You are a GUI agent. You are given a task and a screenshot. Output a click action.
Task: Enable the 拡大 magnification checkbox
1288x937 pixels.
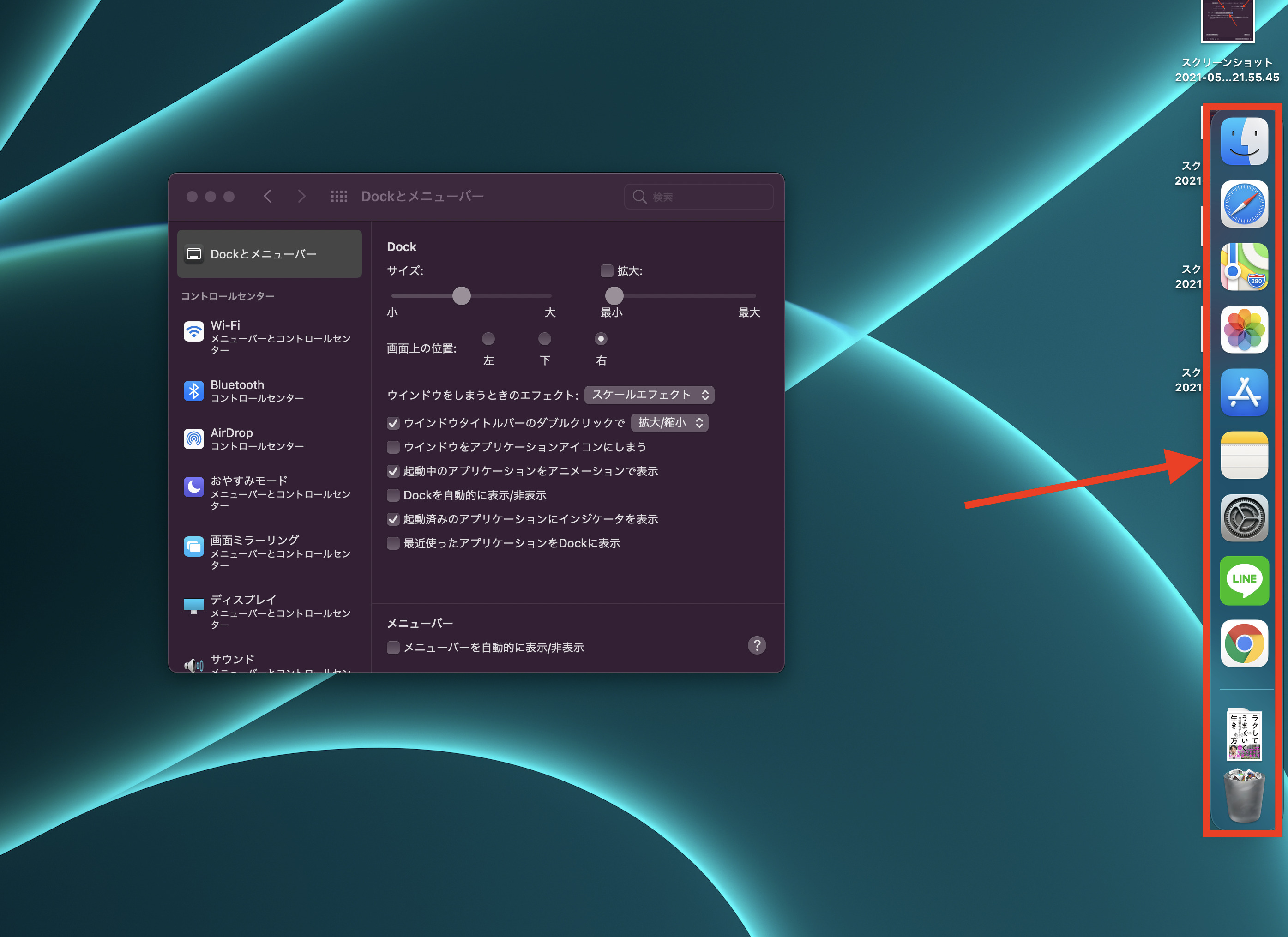click(x=607, y=271)
